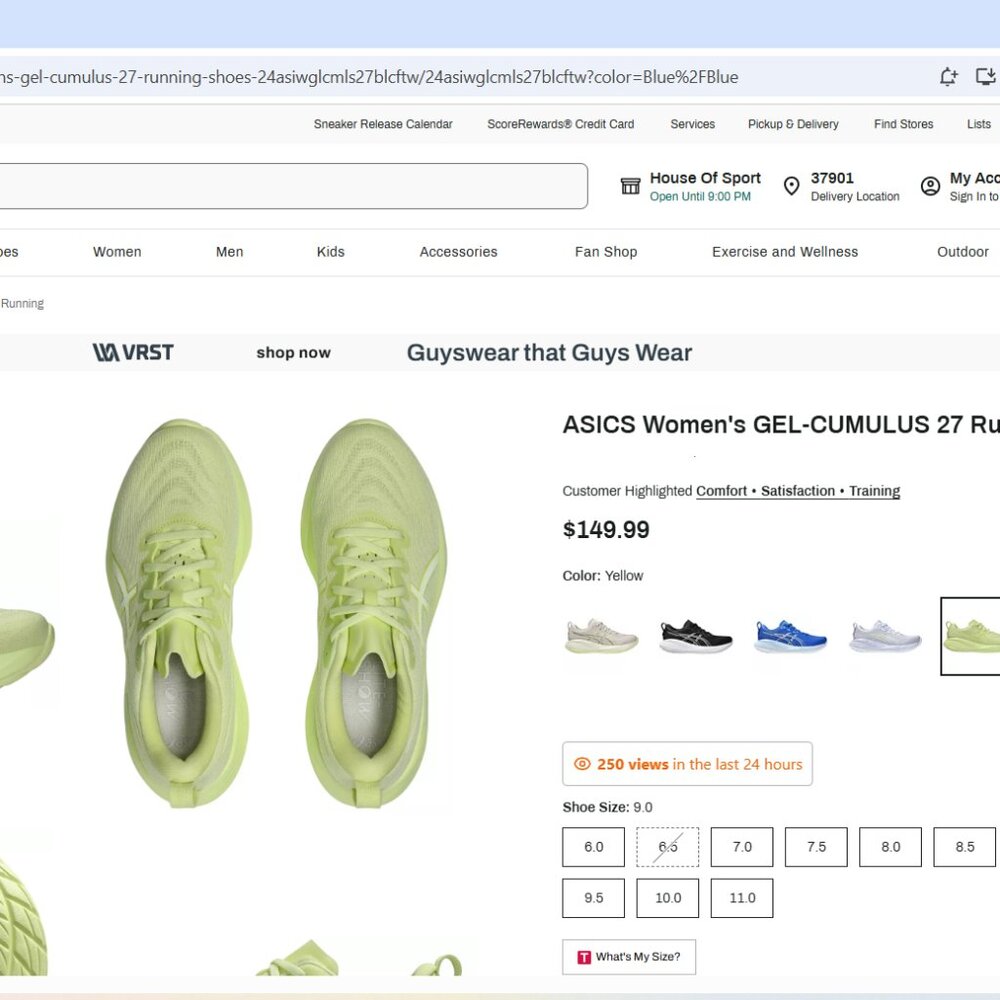Image resolution: width=1000 pixels, height=1000 pixels.
Task: Select shoe size 8.0
Action: (x=890, y=847)
